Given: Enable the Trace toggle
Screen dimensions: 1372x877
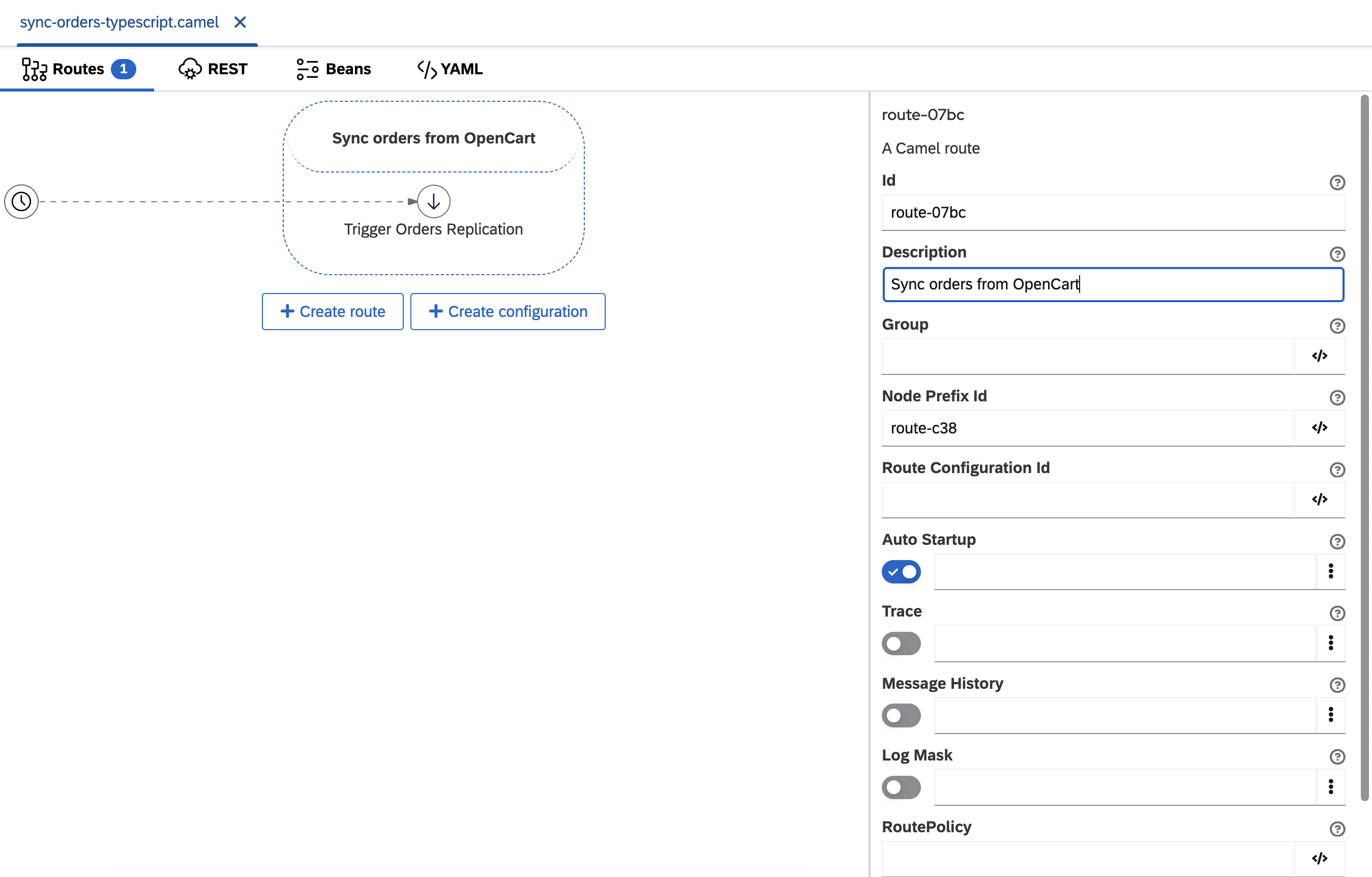Looking at the screenshot, I should click(901, 644).
